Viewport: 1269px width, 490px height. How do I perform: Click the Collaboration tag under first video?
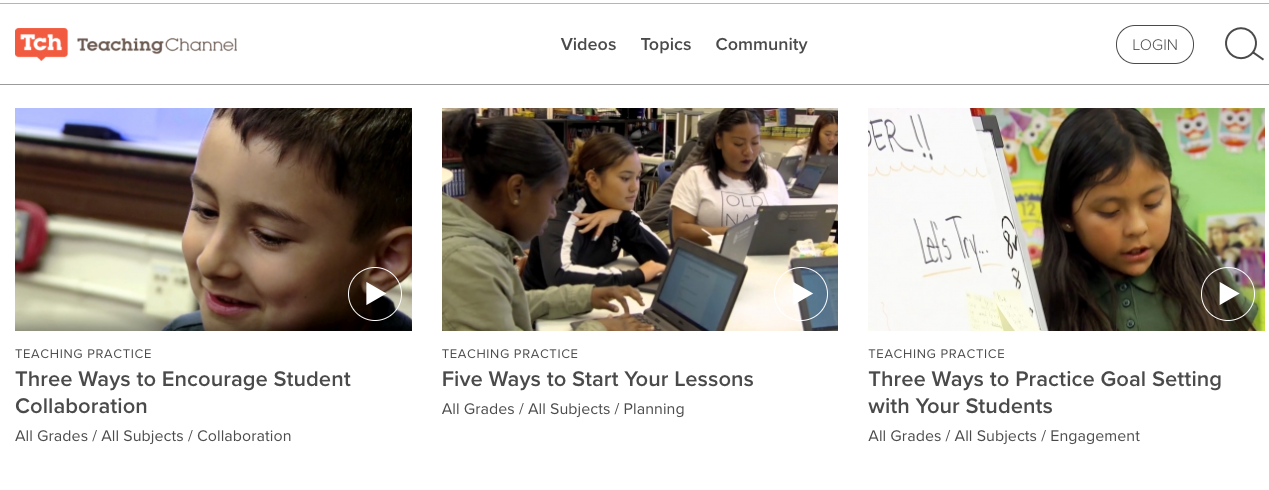244,436
